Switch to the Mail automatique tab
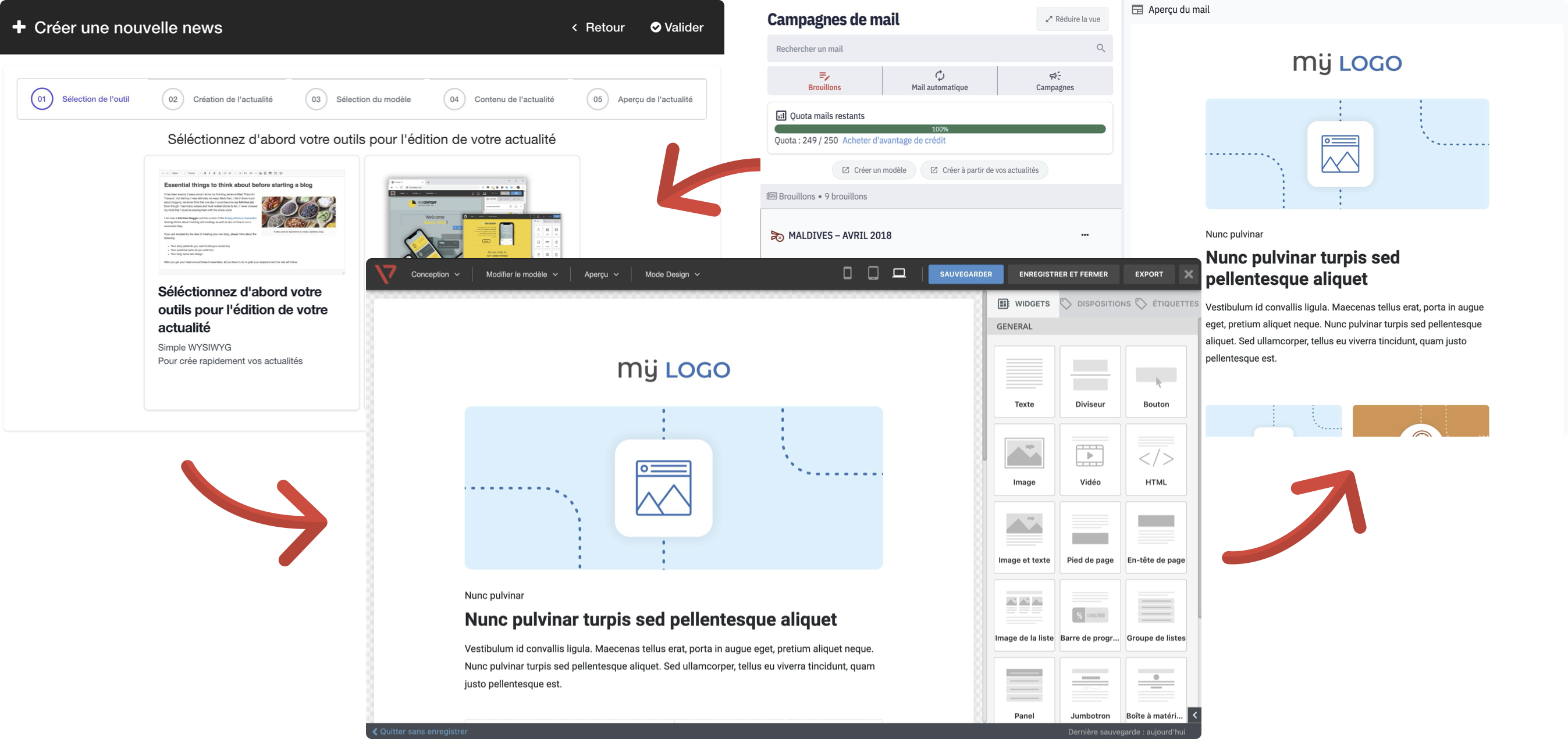The height and width of the screenshot is (739, 1568). point(939,81)
